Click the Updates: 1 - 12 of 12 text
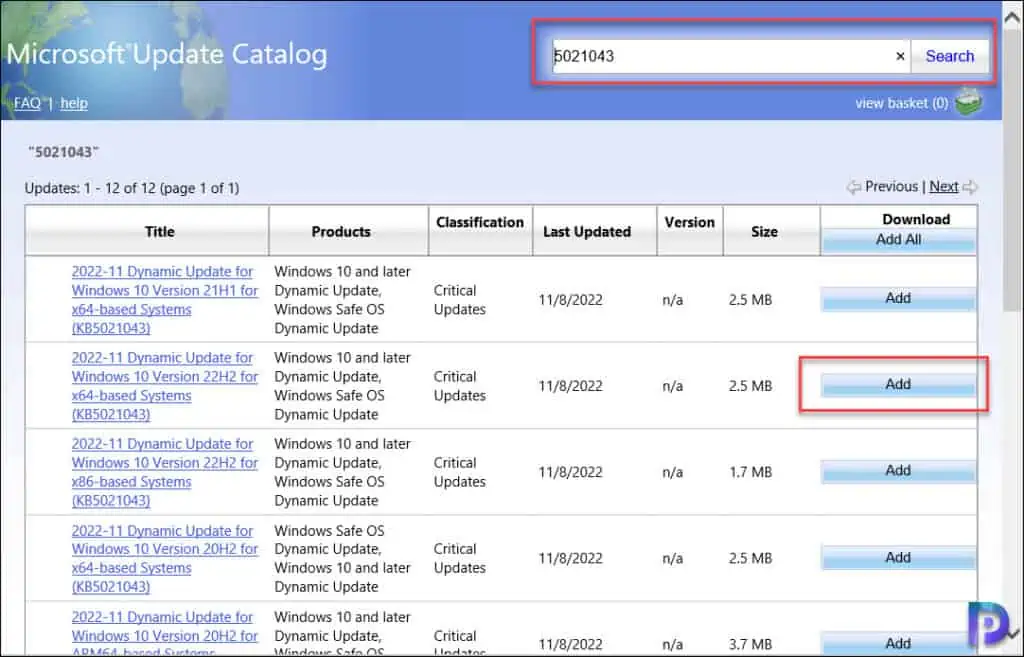Viewport: 1024px width, 657px height. click(x=132, y=188)
